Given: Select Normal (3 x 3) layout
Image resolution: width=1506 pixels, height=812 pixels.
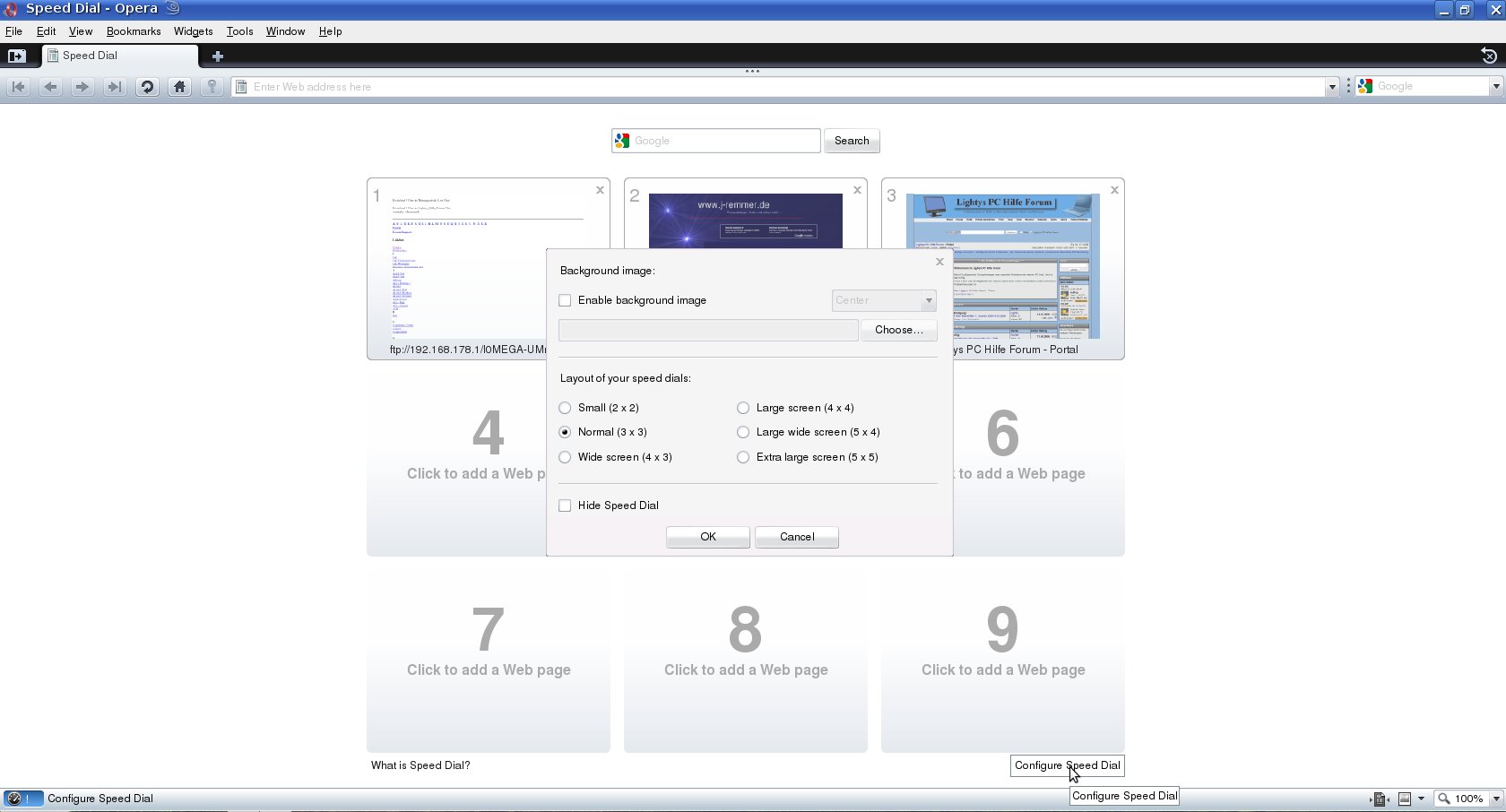Looking at the screenshot, I should 565,432.
